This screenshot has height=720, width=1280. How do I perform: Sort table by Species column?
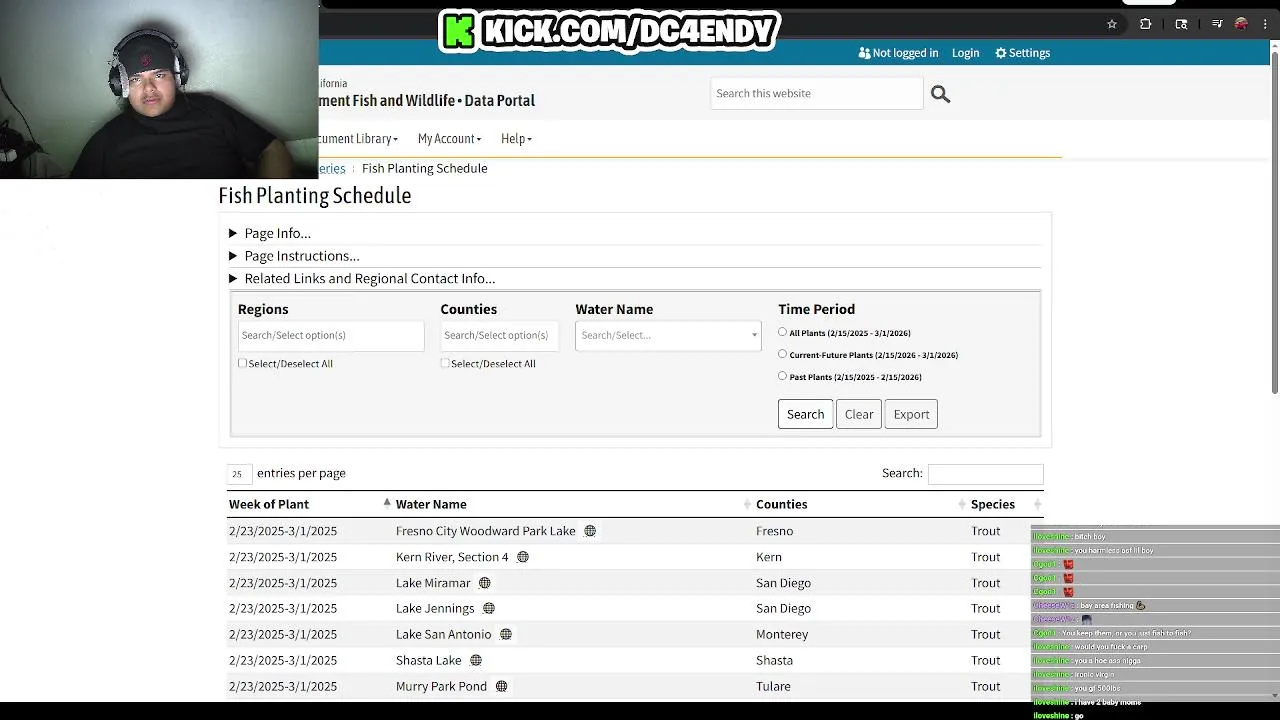click(x=1006, y=504)
